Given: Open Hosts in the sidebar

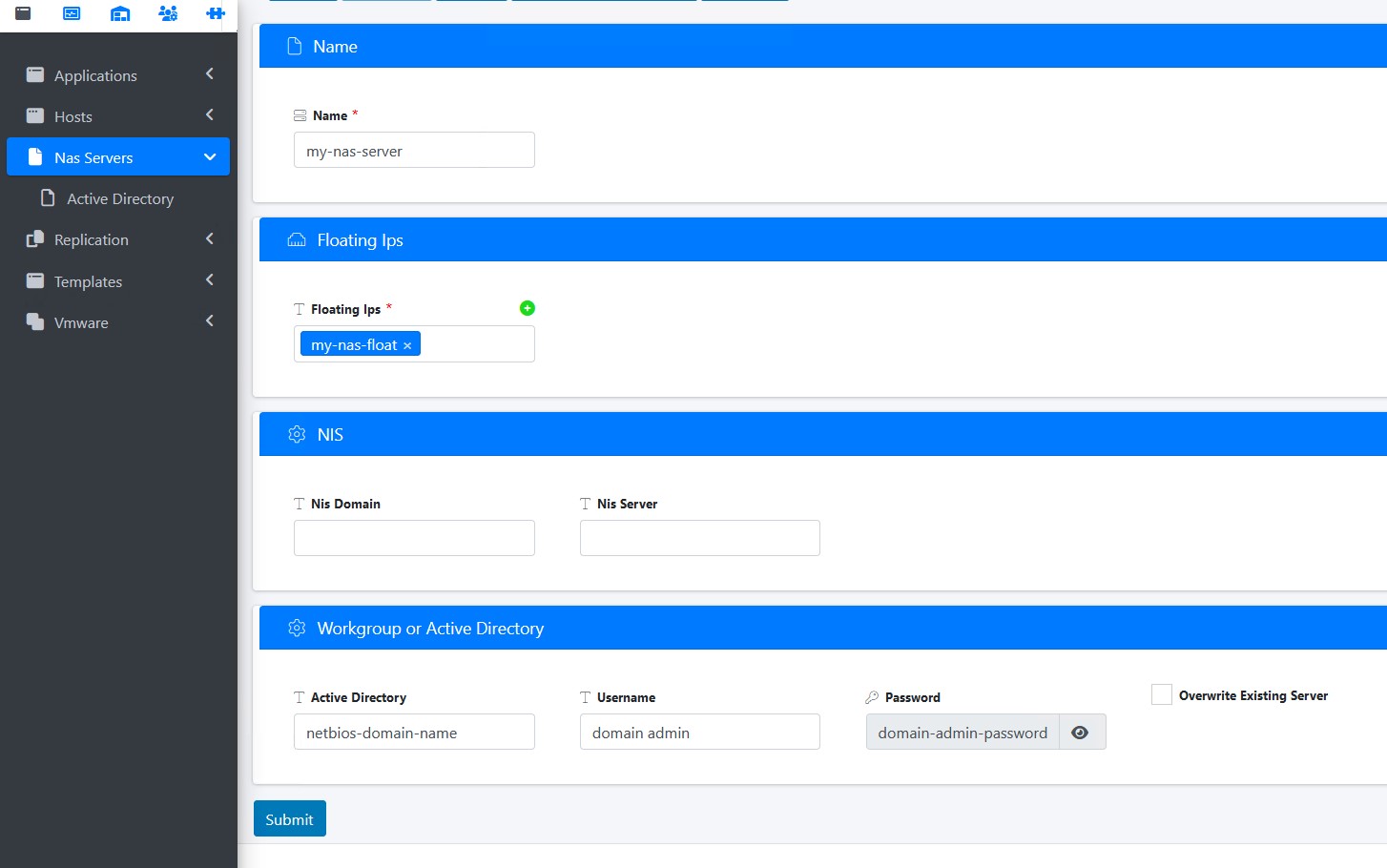Looking at the screenshot, I should tap(118, 115).
